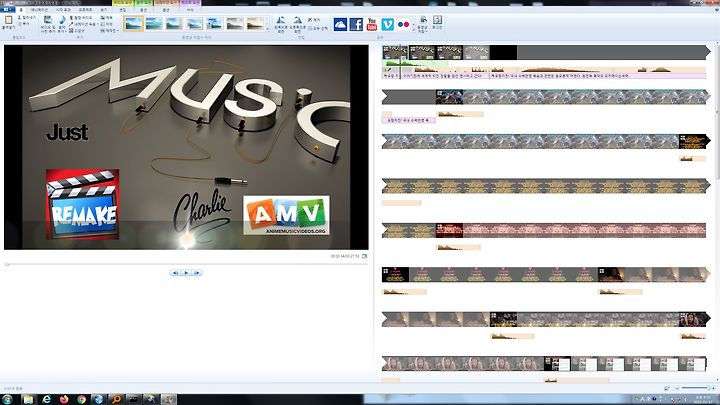Viewport: 720px width, 405px height.
Task: Click the Sign in icon
Action: click(x=438, y=22)
